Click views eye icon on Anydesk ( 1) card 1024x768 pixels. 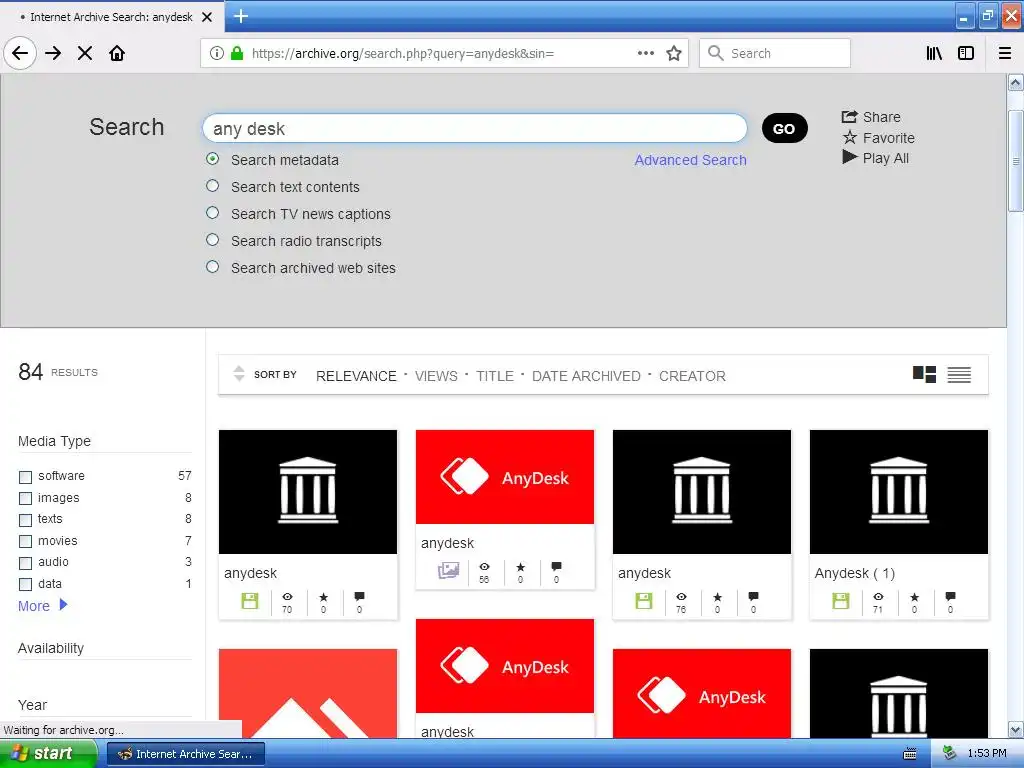point(878,596)
